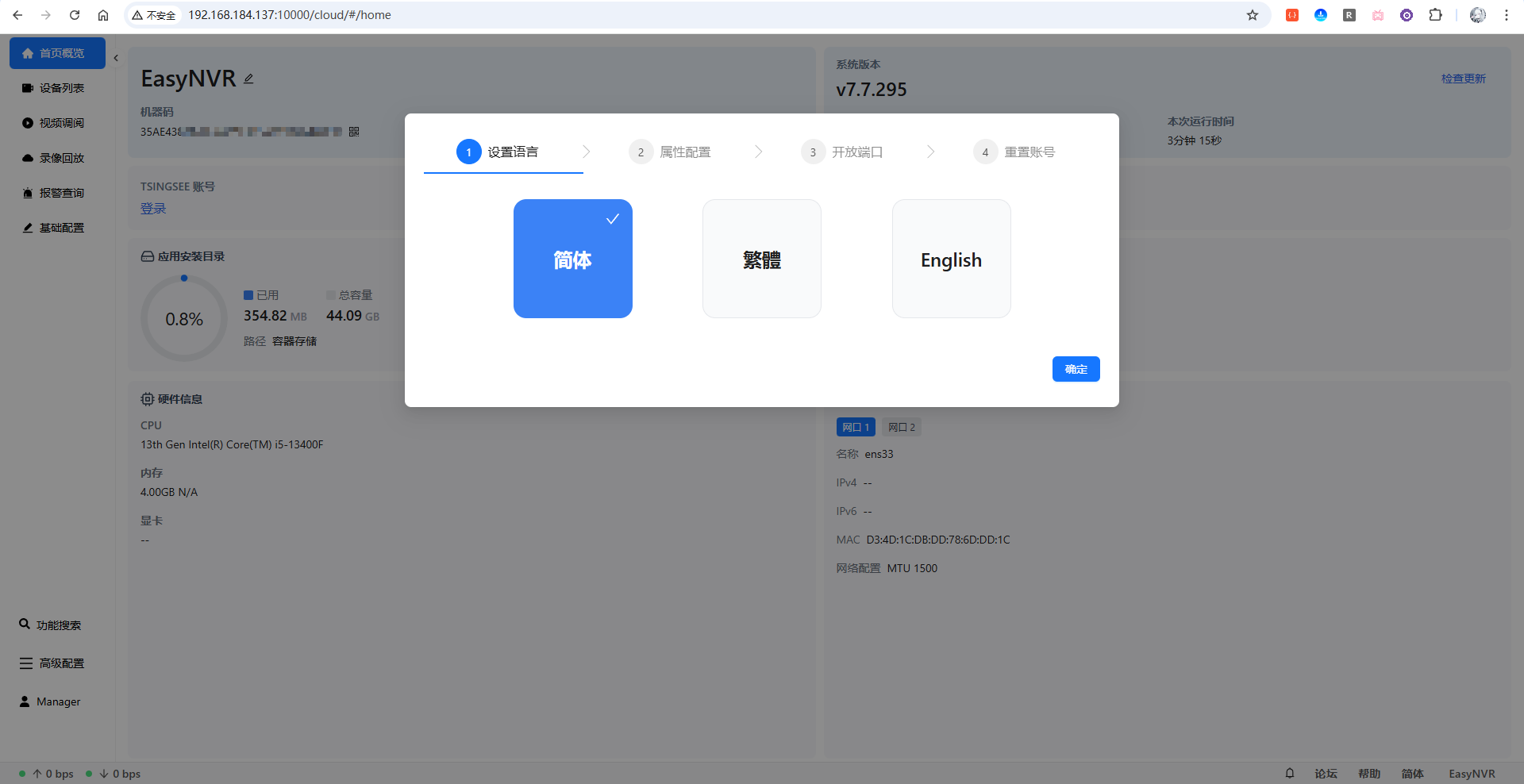The height and width of the screenshot is (784, 1524).
Task: Click the 检查更新 link
Action: coord(1463,79)
